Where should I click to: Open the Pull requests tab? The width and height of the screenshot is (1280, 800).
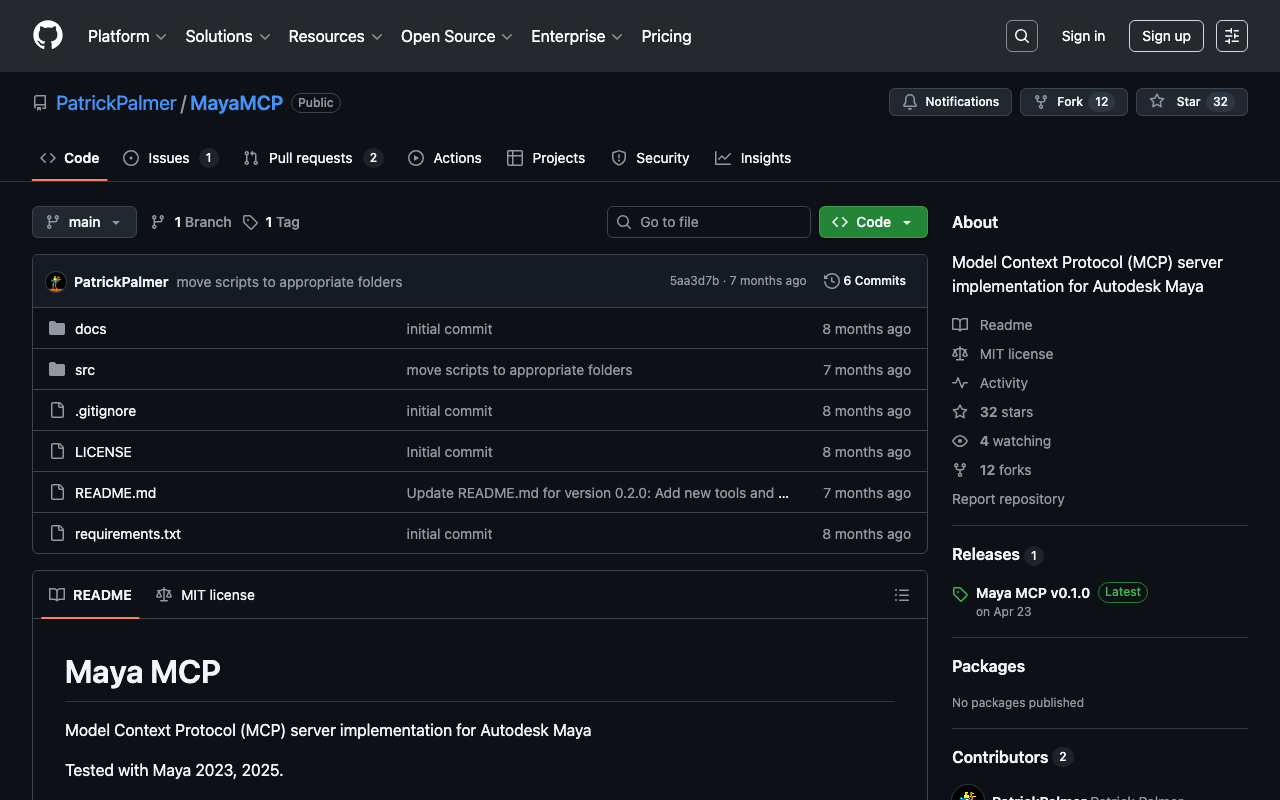click(310, 158)
